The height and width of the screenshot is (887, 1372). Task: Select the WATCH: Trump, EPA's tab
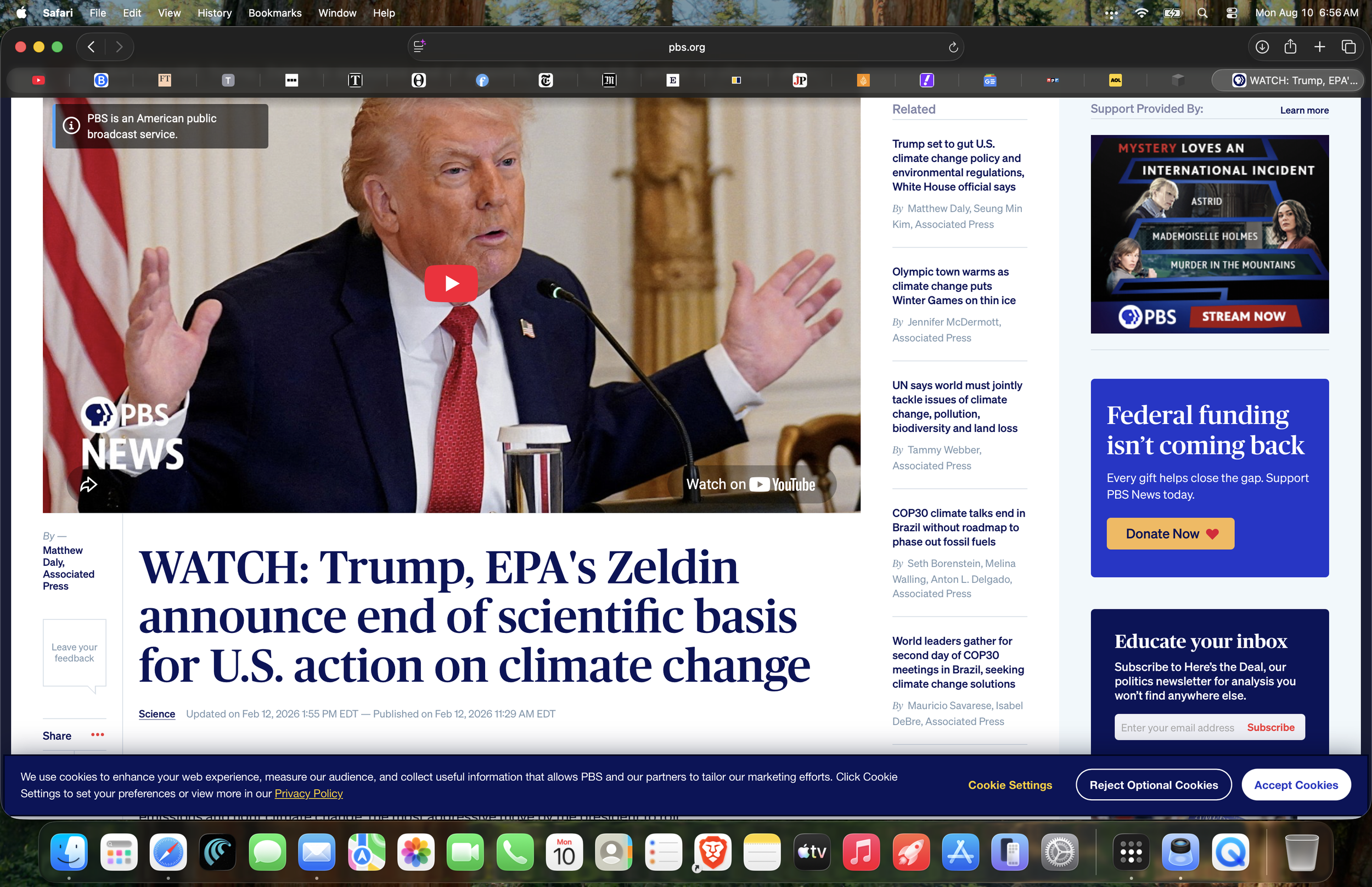pyautogui.click(x=1288, y=80)
